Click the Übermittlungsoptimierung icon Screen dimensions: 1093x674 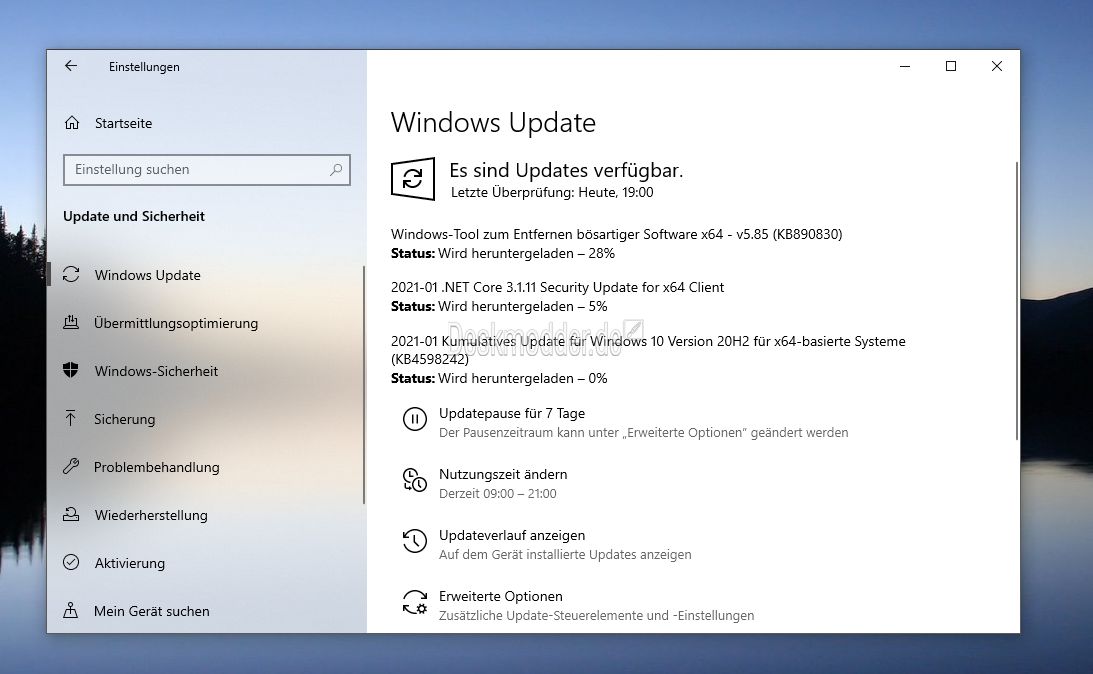71,323
